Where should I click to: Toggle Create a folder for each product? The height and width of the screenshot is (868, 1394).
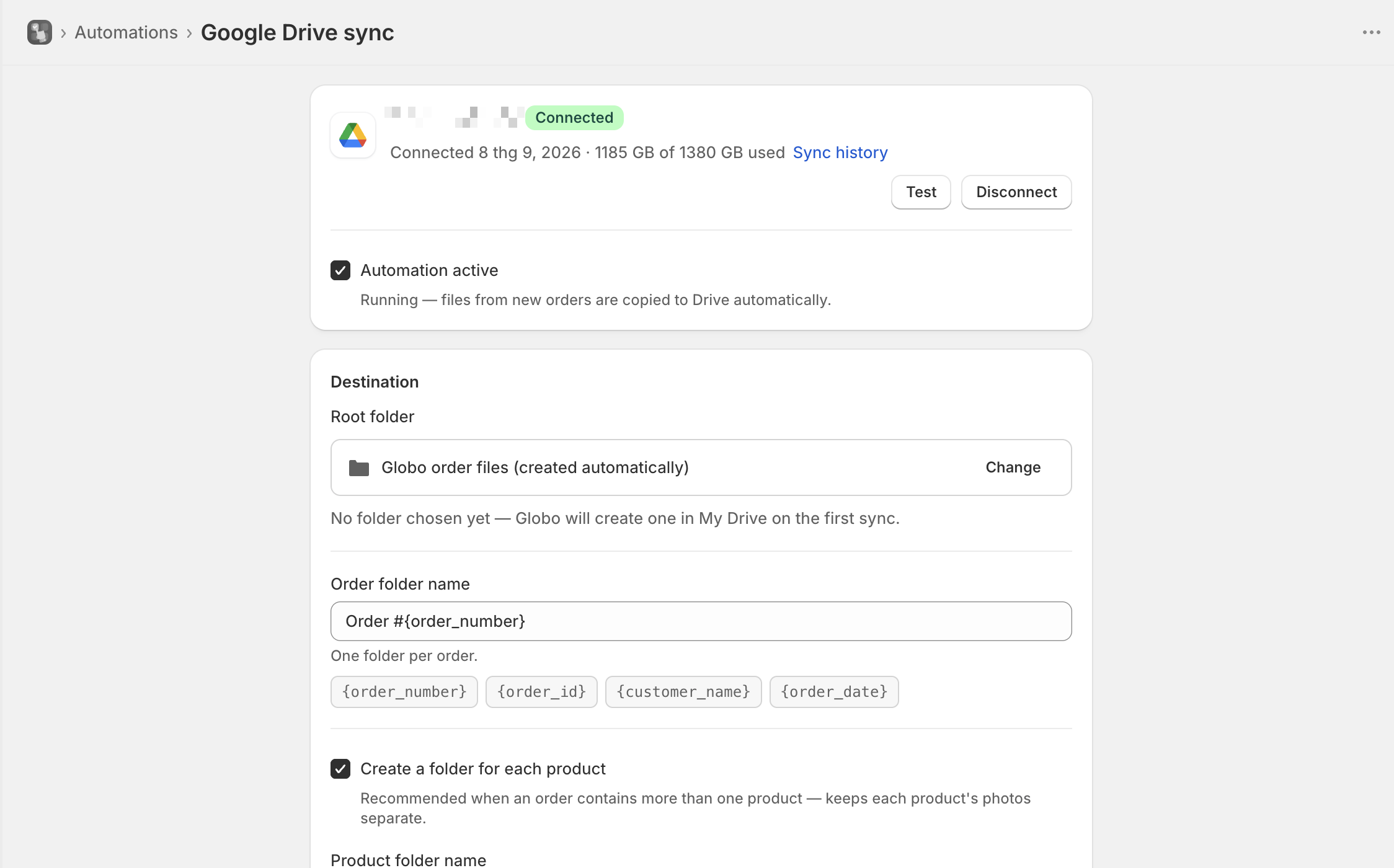coord(340,769)
